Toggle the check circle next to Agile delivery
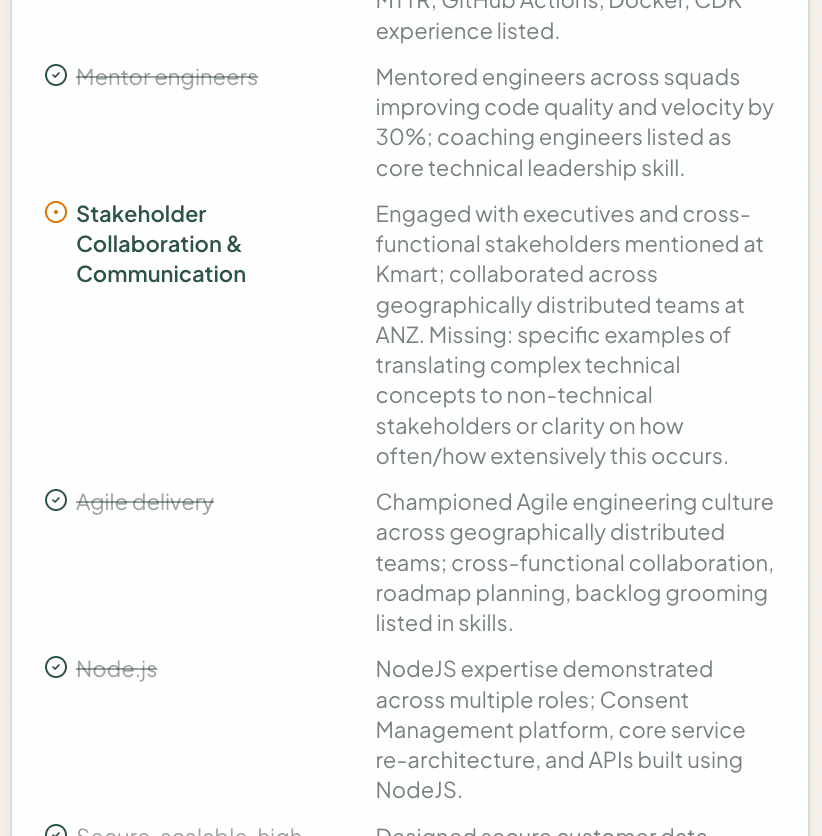 [x=56, y=500]
